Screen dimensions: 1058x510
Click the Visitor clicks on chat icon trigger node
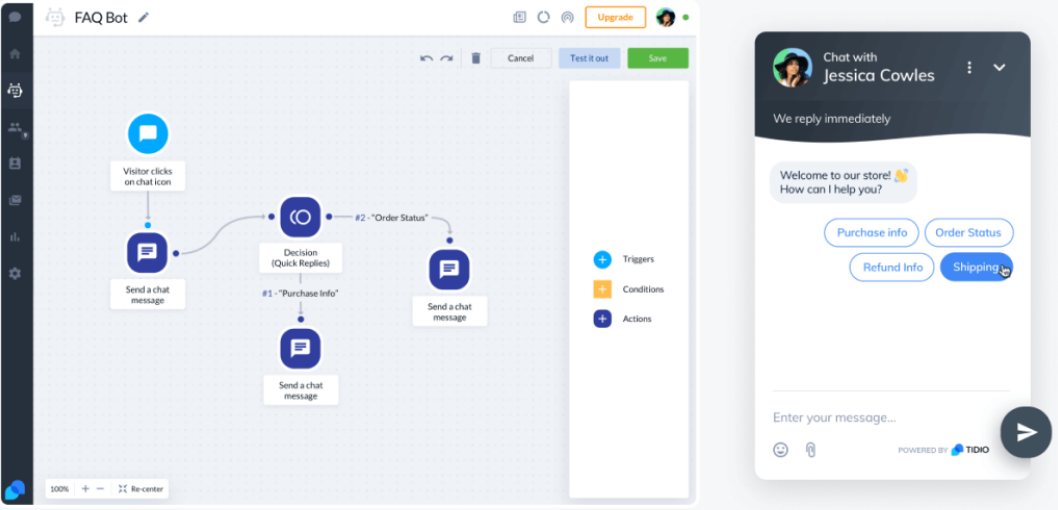pos(148,134)
